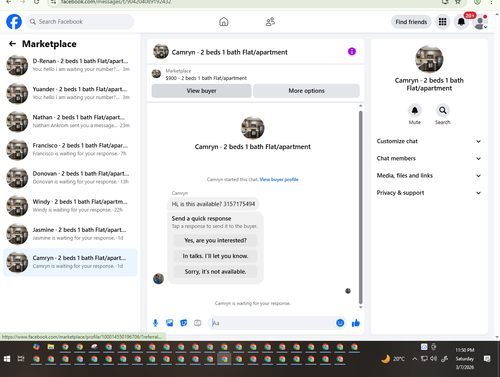Record a voice clip with microphone icon

click(155, 323)
